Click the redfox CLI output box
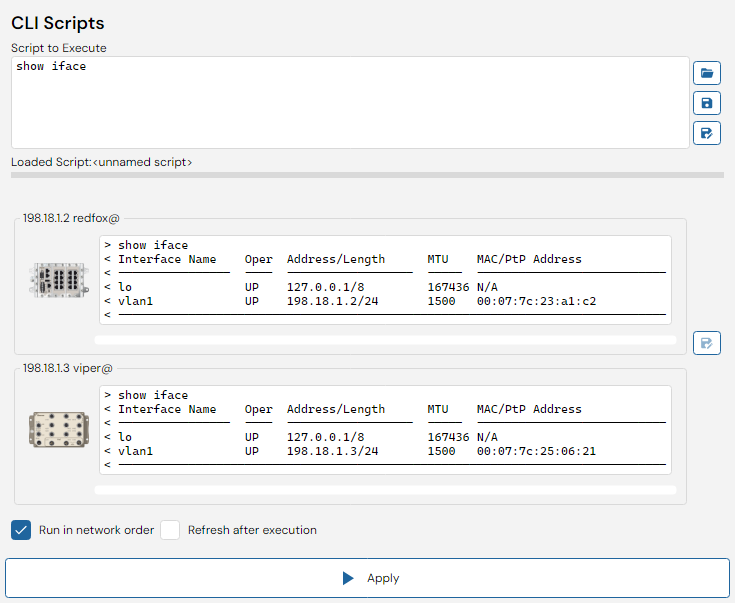 385,280
